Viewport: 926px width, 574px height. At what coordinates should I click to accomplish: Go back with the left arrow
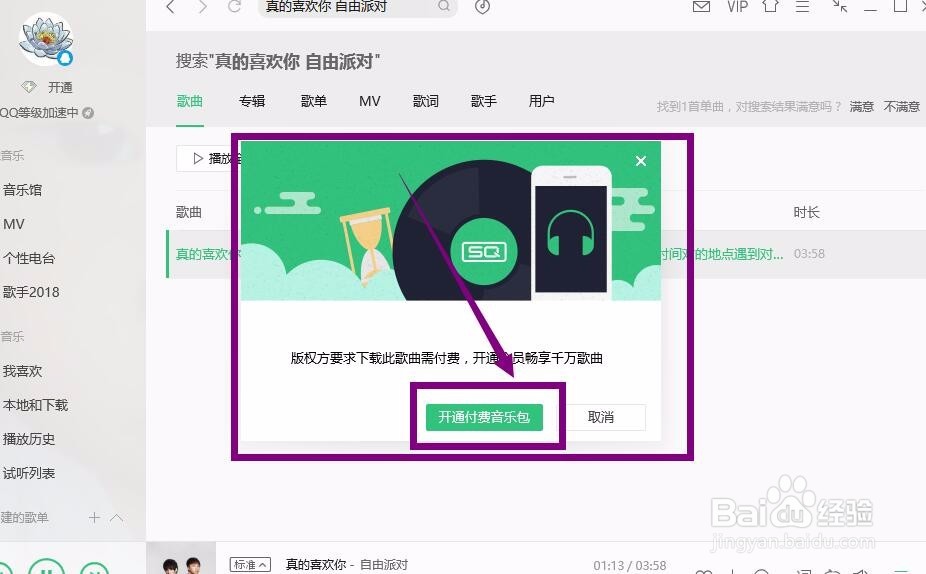pos(171,6)
